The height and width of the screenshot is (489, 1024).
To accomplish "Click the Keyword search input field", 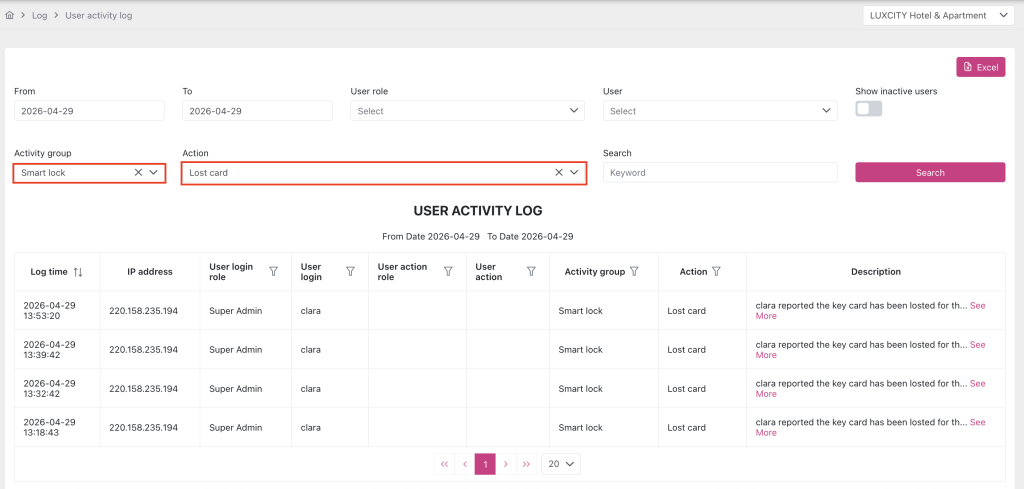I will 720,172.
